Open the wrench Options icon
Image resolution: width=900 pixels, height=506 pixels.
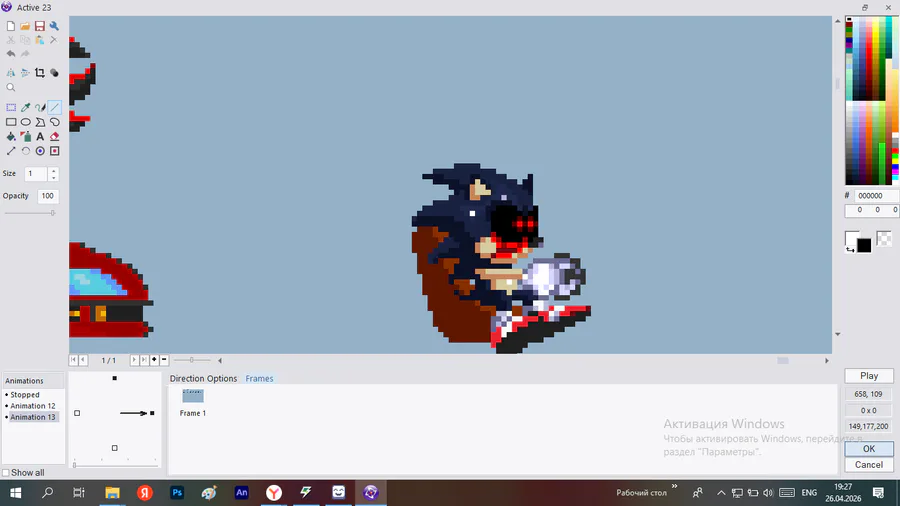pos(54,26)
